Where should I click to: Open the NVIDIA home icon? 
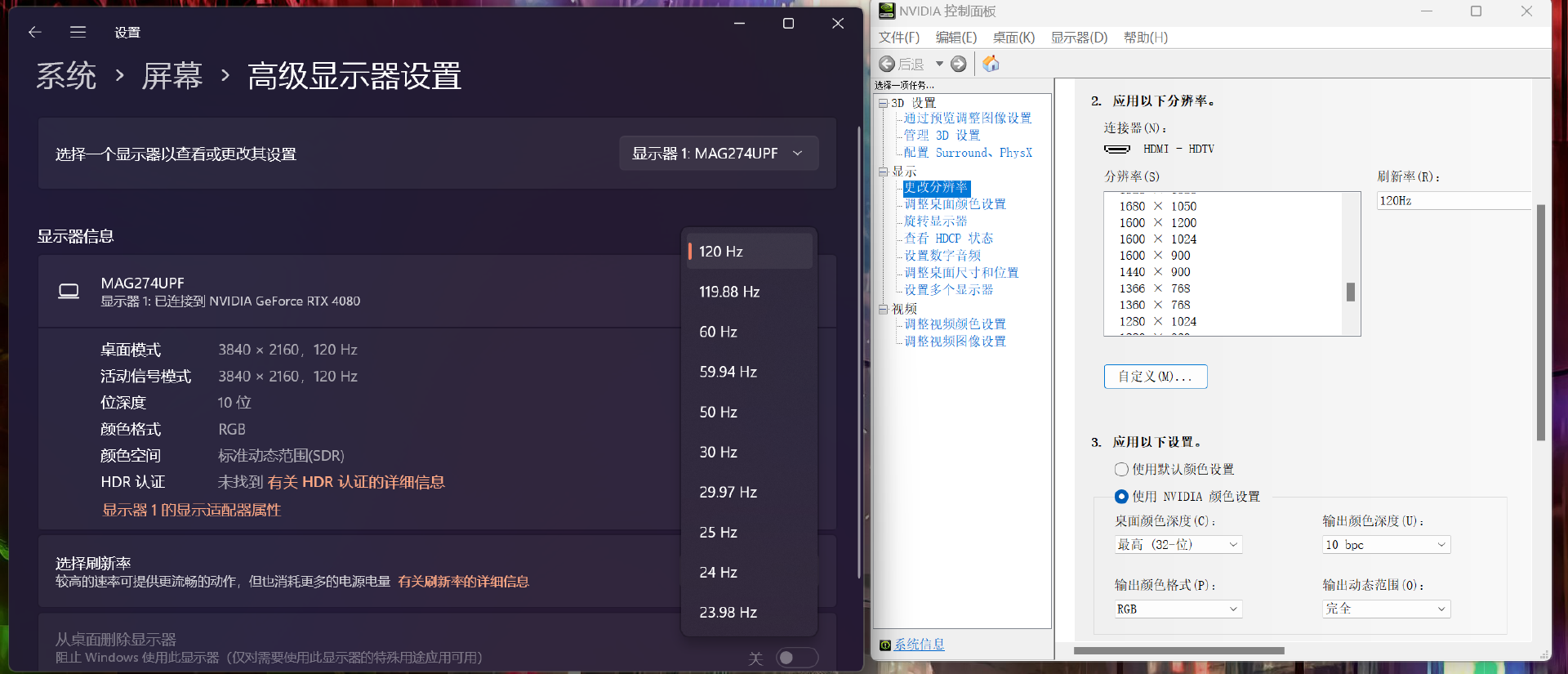[991, 64]
